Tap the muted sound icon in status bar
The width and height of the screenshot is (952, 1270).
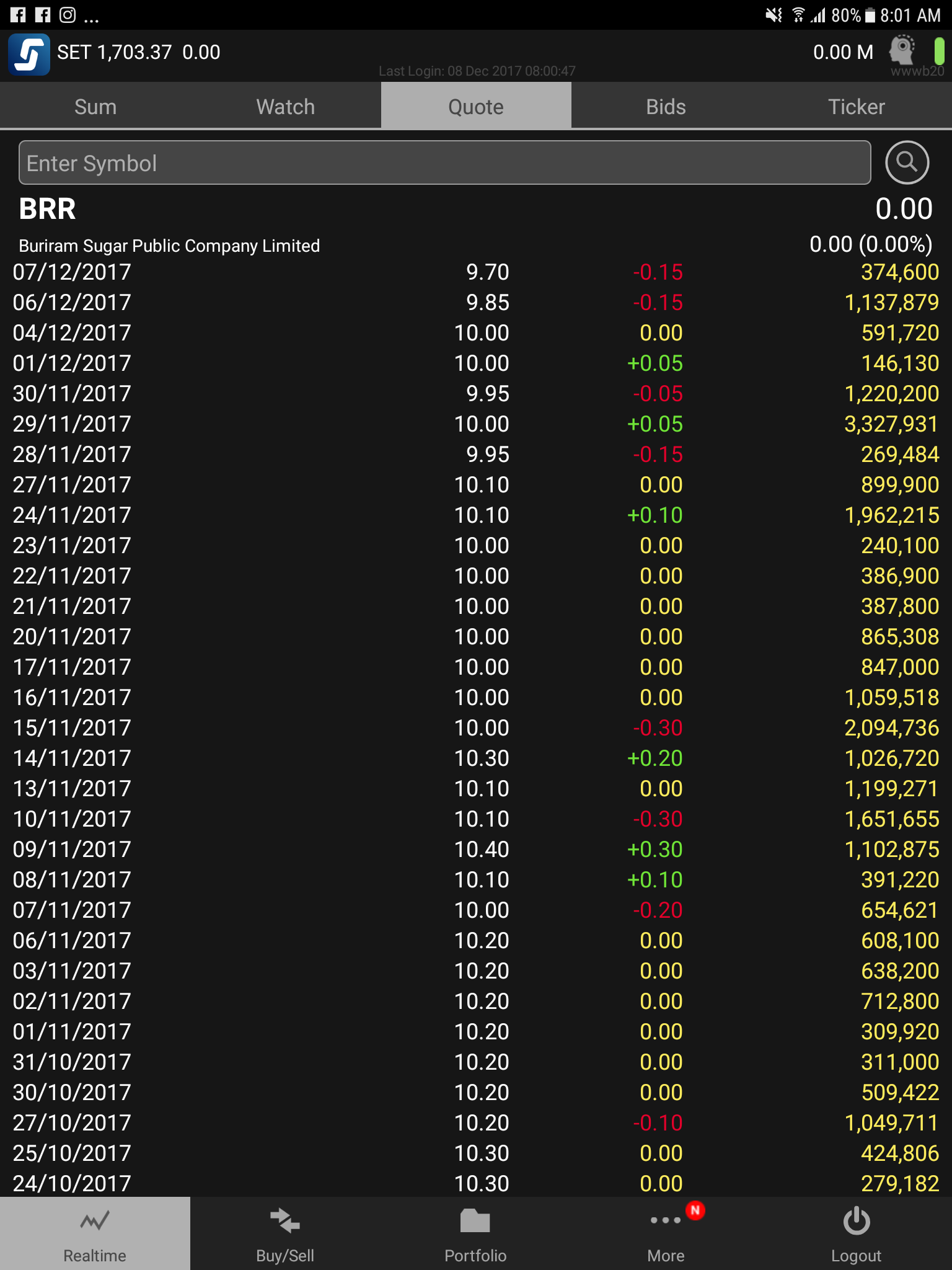pos(774,15)
